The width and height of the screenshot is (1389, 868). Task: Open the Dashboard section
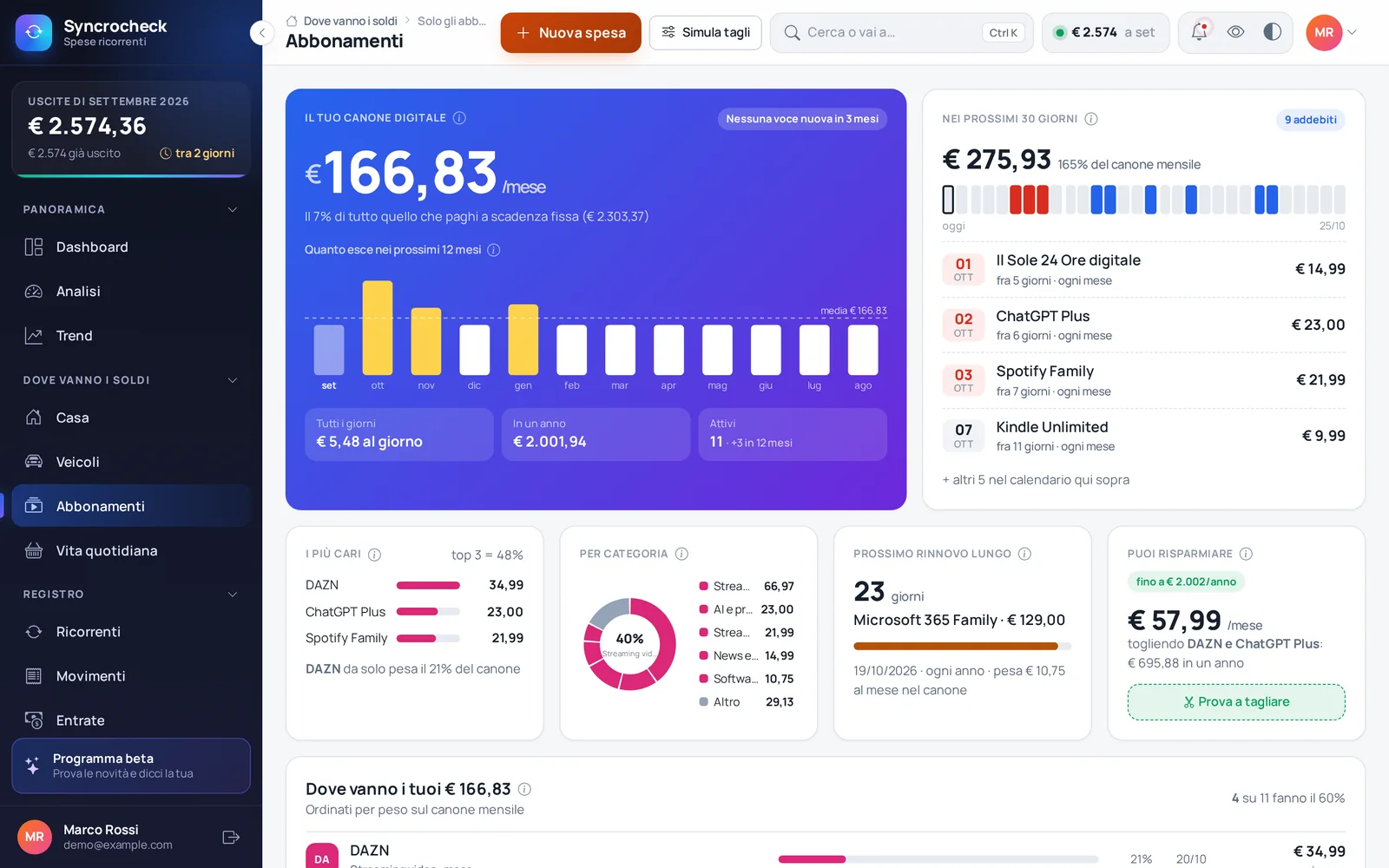pos(130,247)
